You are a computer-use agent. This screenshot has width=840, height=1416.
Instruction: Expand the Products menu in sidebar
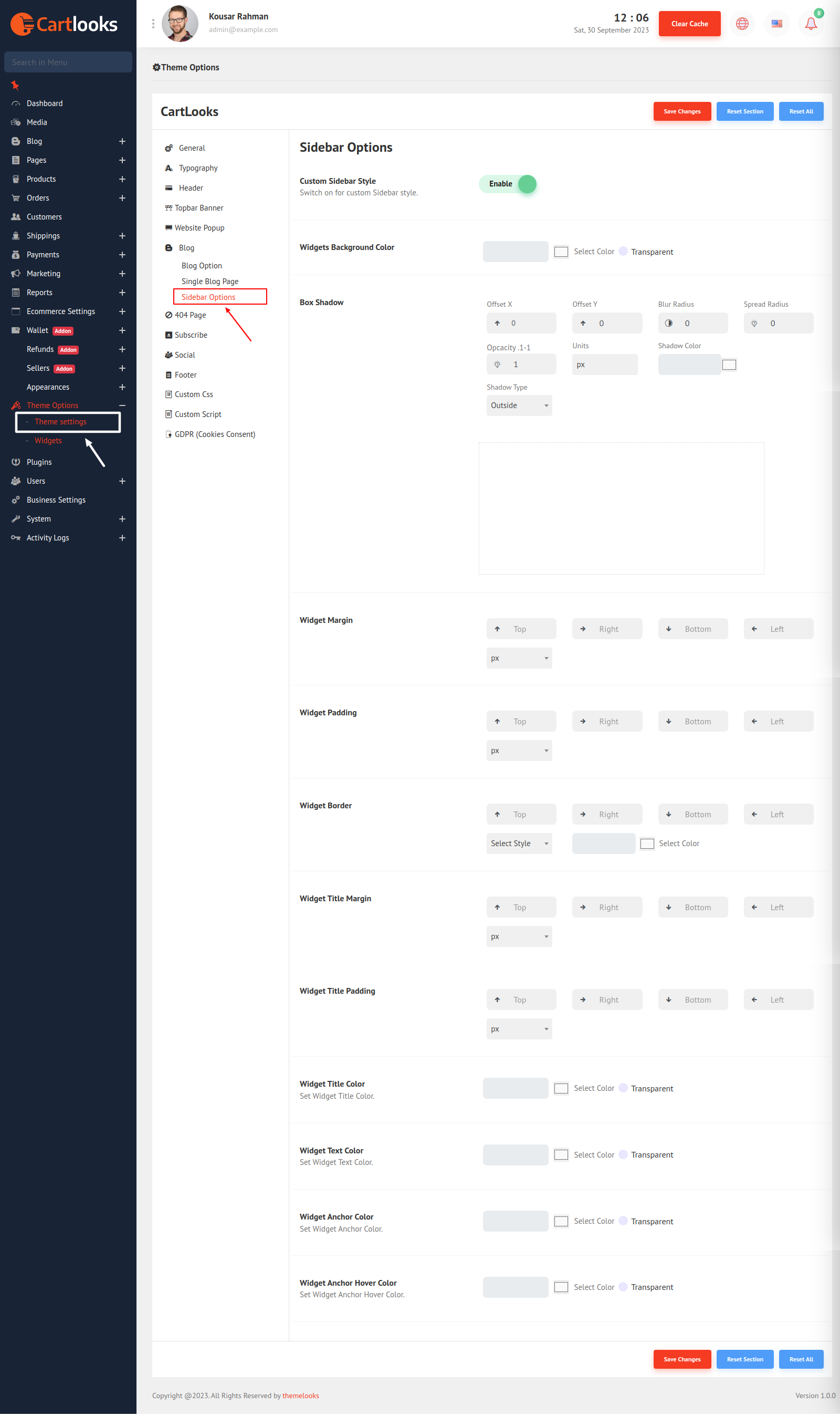[122, 179]
